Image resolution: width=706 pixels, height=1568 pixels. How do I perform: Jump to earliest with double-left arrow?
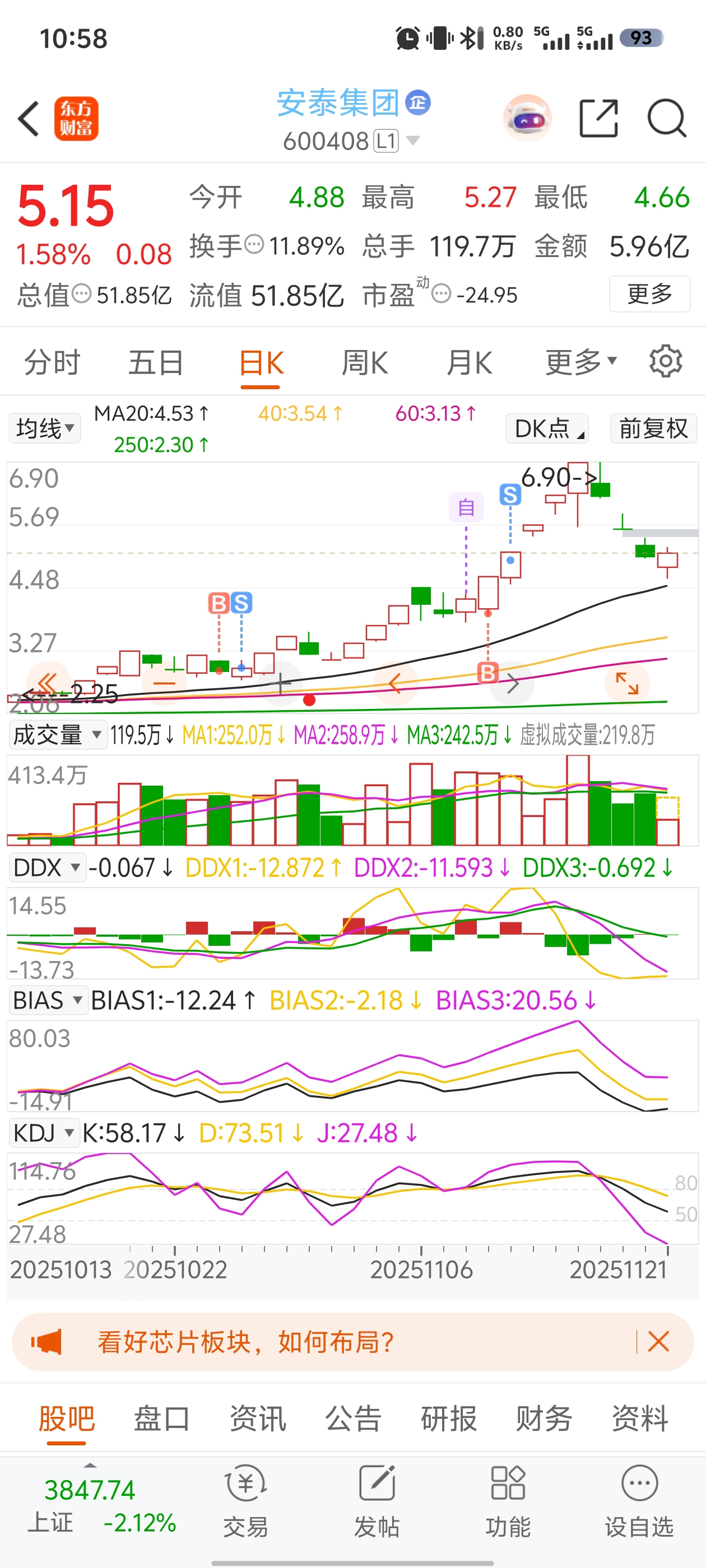[x=48, y=683]
